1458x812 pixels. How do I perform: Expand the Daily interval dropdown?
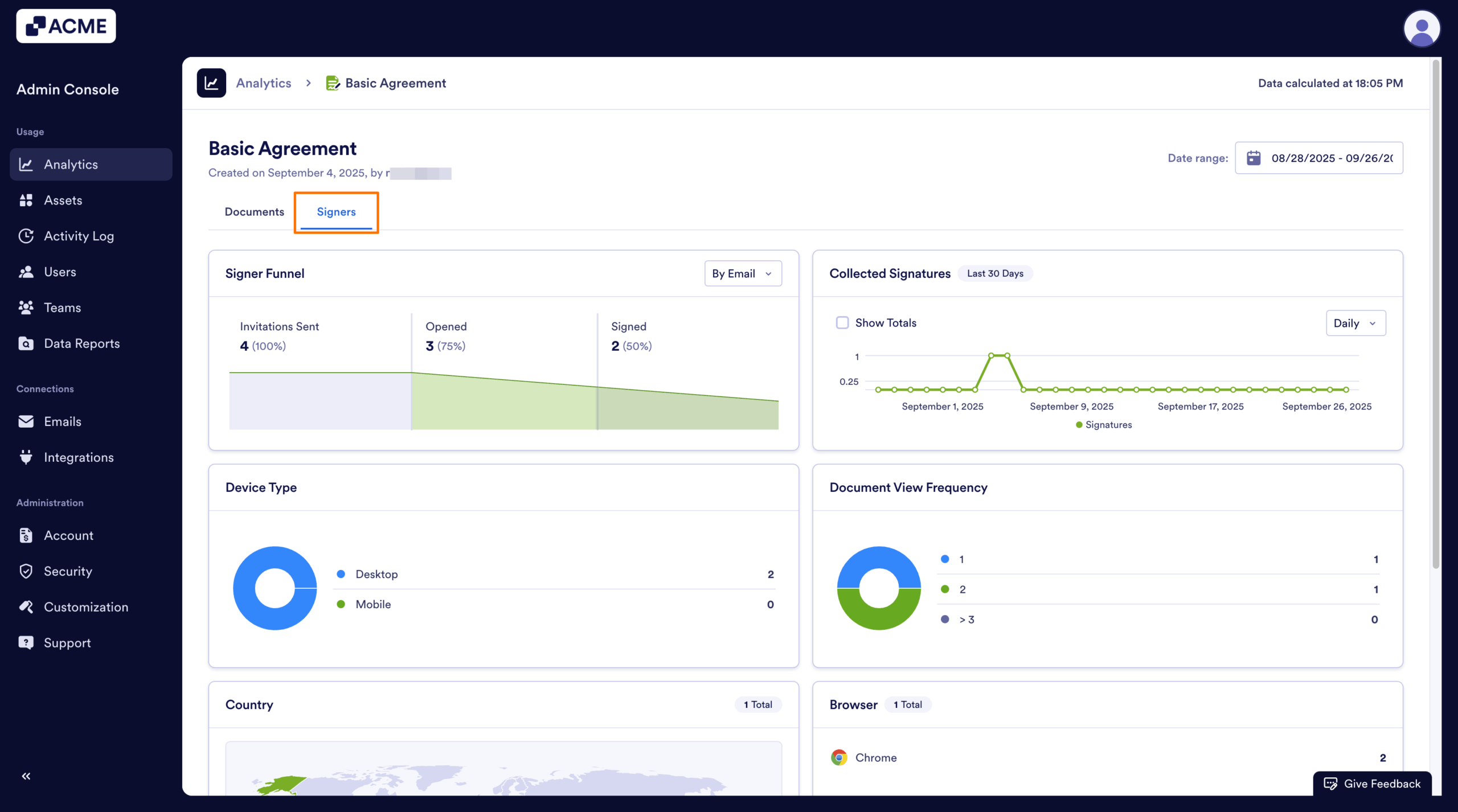point(1355,323)
